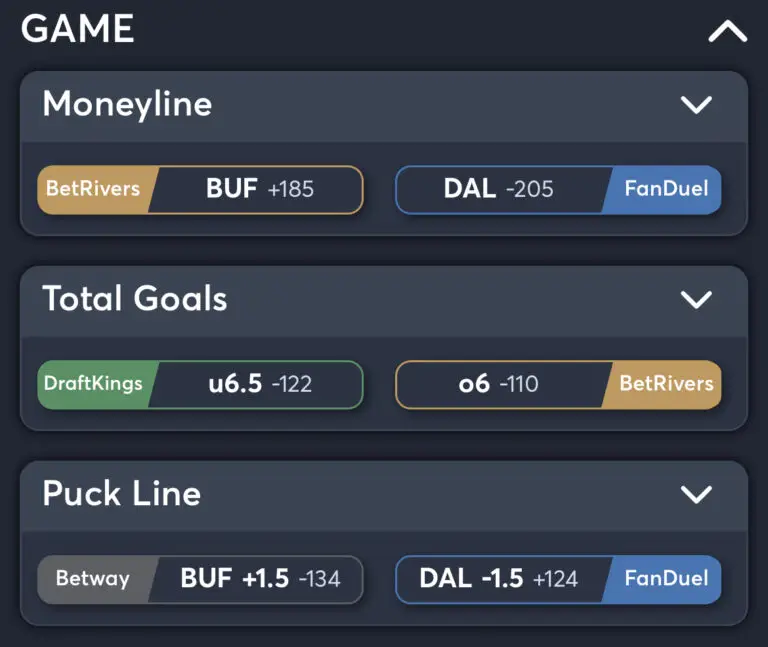The image size is (768, 647).
Task: Click the GAME section title
Action: click(x=78, y=29)
